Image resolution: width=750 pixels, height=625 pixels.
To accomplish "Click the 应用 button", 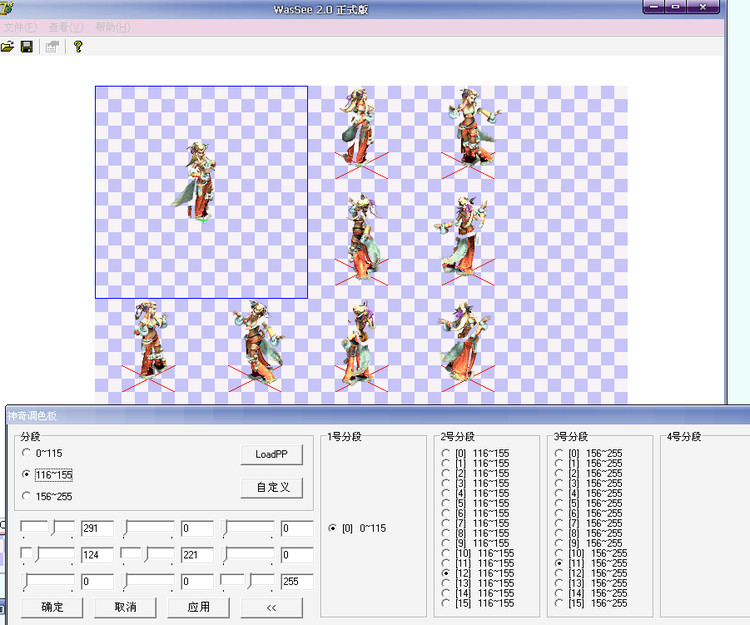I will click(198, 607).
